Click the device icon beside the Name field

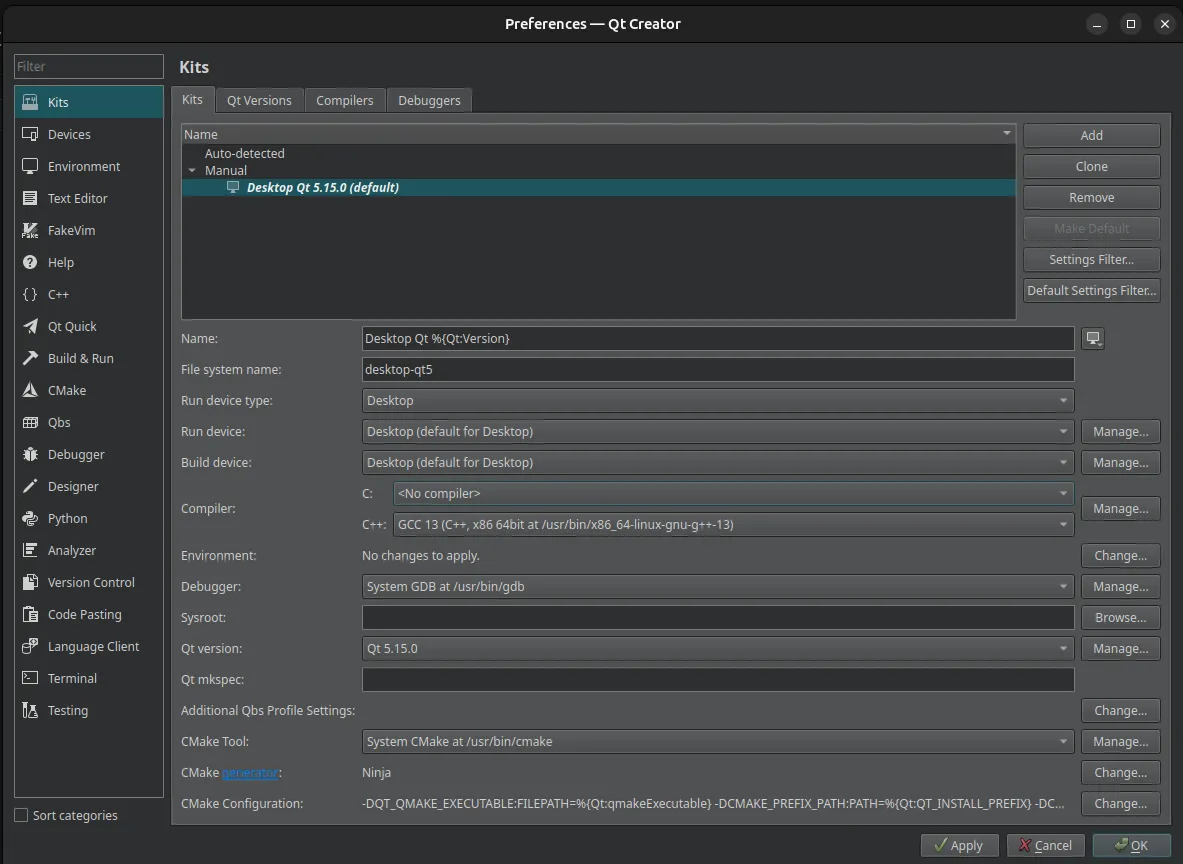point(1092,338)
